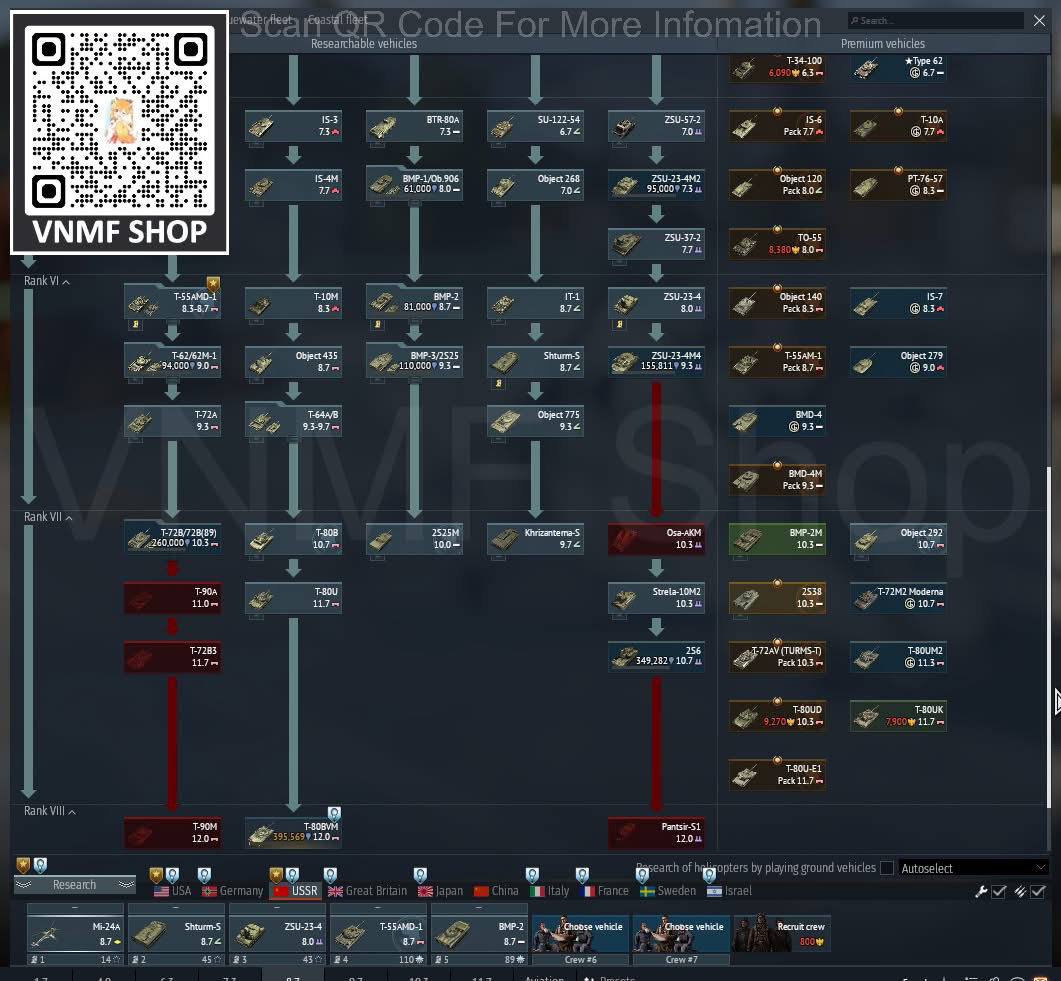Select the Strela-10M2 card
This screenshot has width=1061, height=981.
click(656, 597)
